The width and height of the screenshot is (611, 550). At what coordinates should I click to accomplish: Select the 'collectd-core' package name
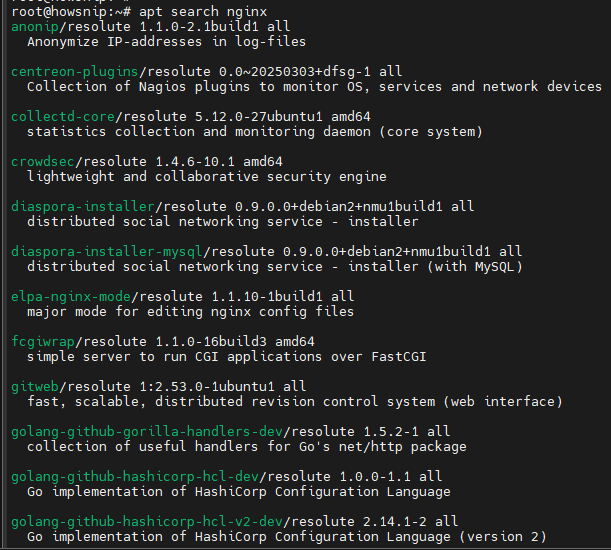pos(63,117)
